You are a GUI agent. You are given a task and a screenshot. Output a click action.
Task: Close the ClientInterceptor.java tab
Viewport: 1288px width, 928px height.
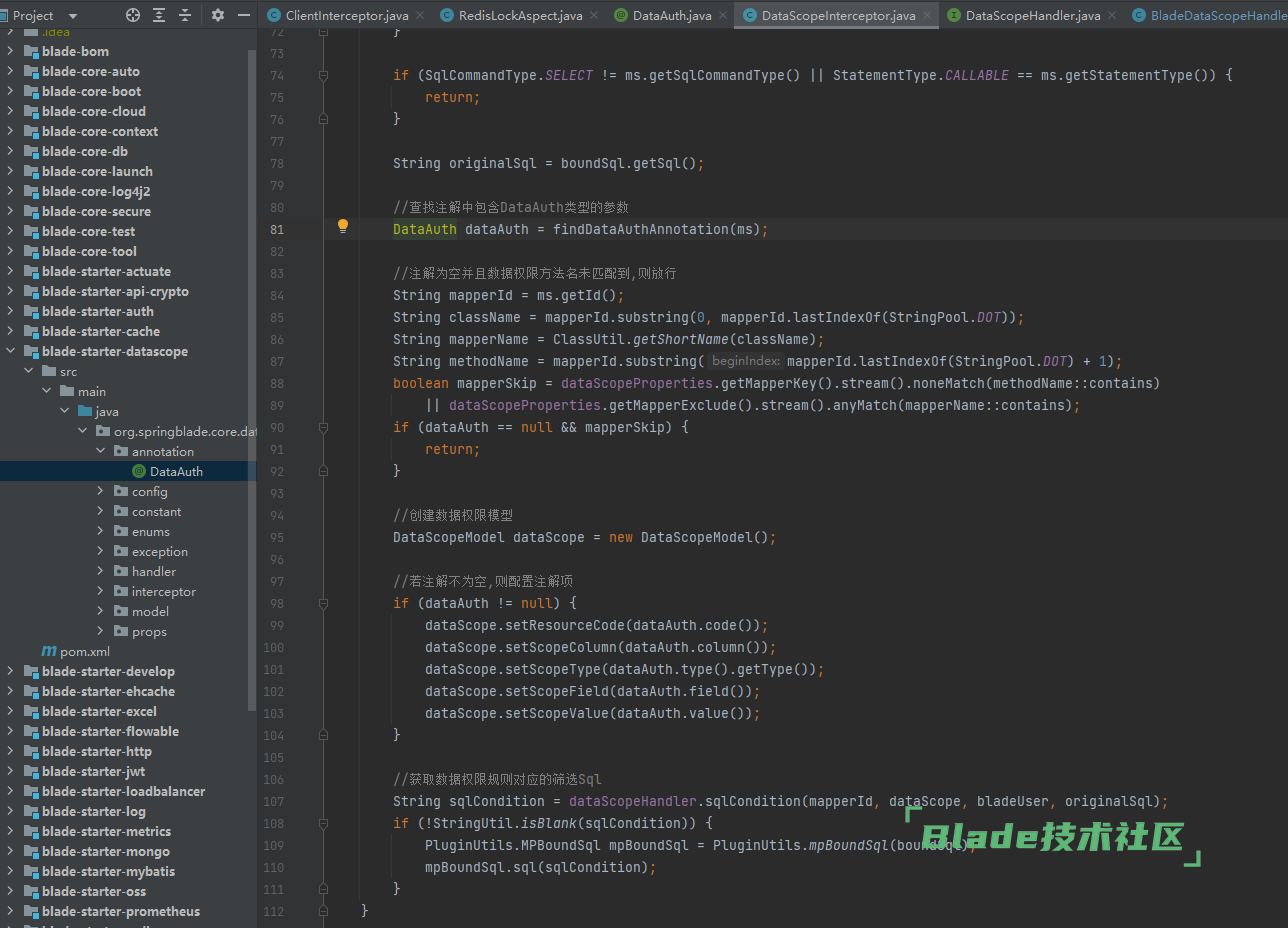click(418, 15)
